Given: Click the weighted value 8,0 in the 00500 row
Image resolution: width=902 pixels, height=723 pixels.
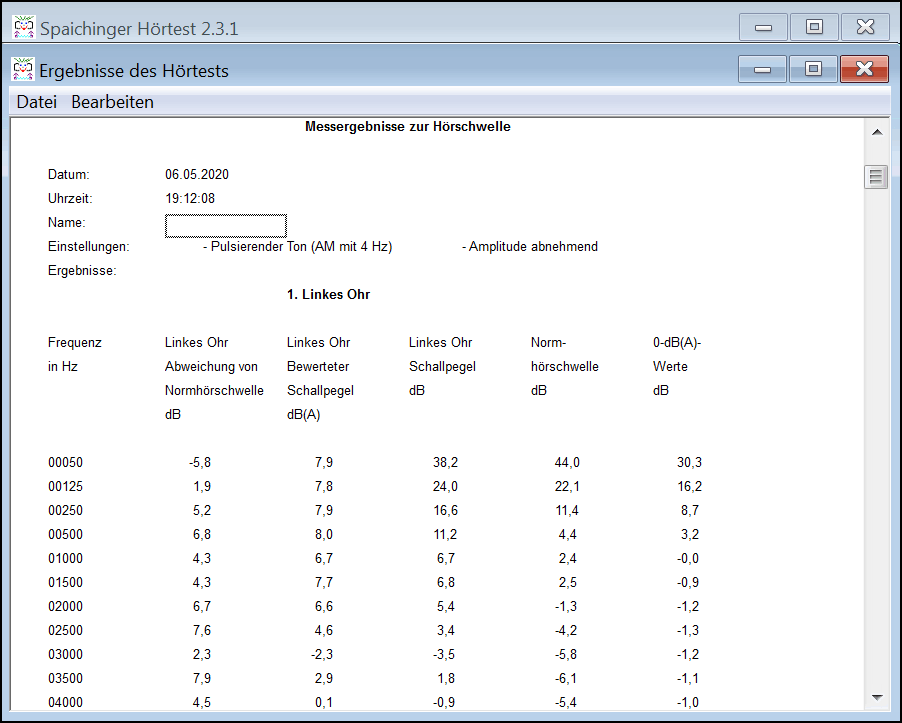Looking at the screenshot, I should click(x=324, y=534).
